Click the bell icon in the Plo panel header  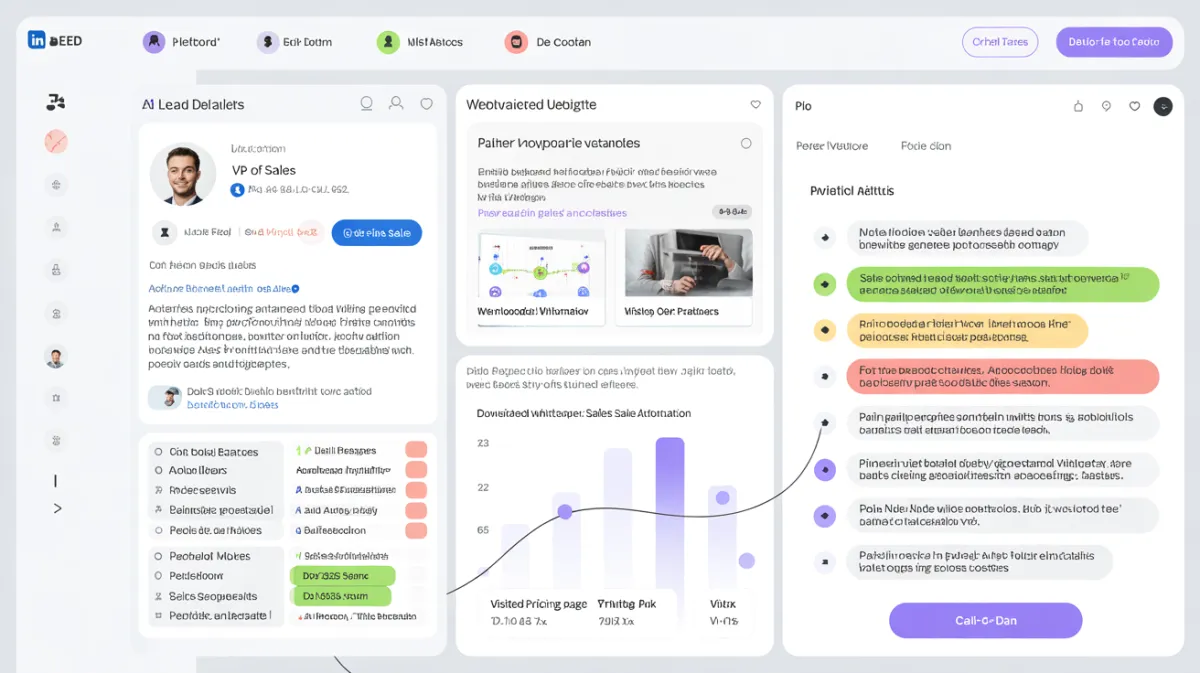[x=1078, y=106]
